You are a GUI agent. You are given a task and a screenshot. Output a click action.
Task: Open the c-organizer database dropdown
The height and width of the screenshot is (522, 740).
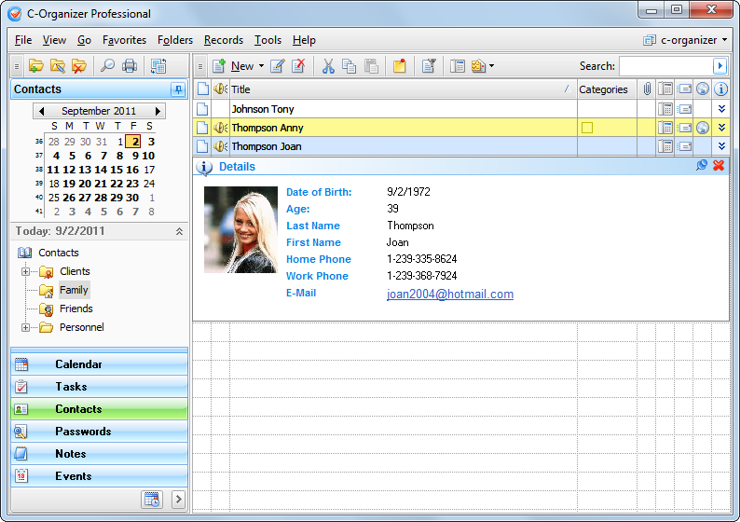[685, 41]
